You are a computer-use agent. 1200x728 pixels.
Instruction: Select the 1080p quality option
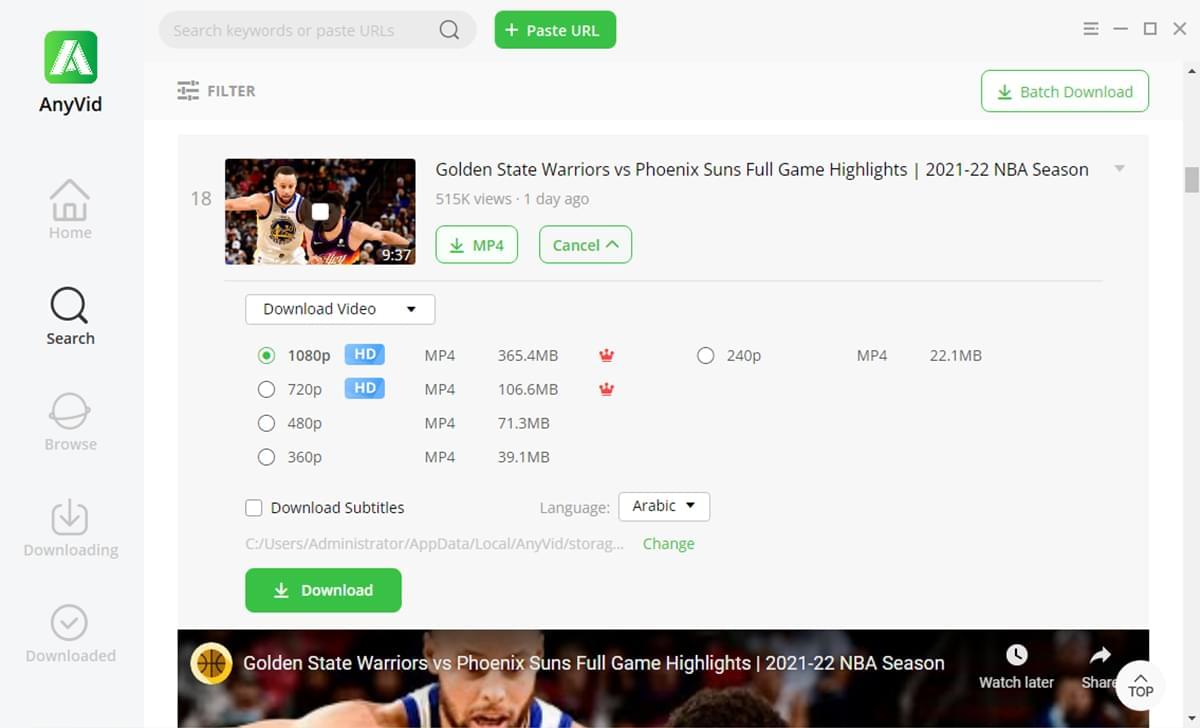pyautogui.click(x=266, y=355)
